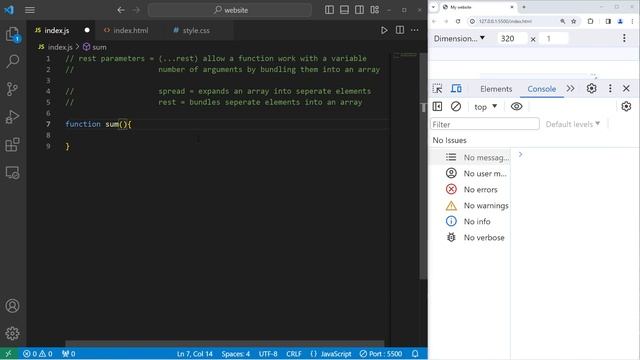Click the width field showing 320
The height and width of the screenshot is (360, 640).
tap(512, 38)
